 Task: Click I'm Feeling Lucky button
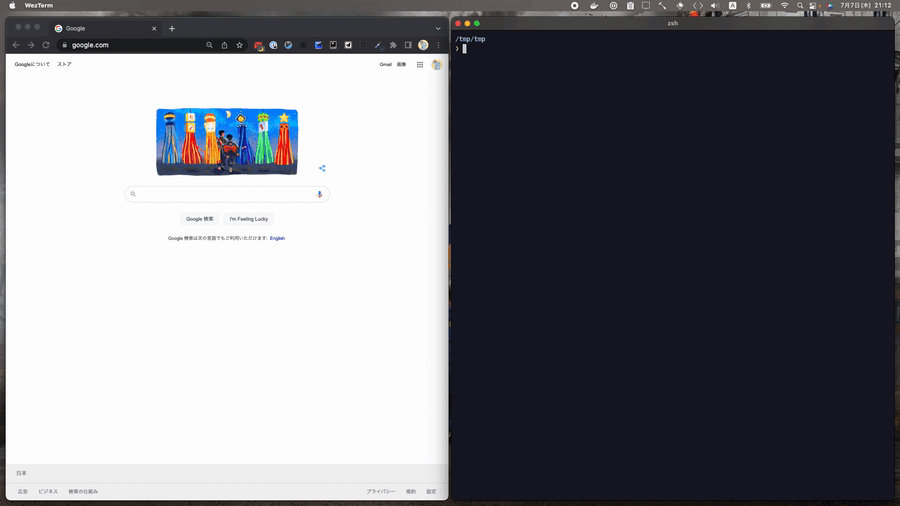point(249,219)
